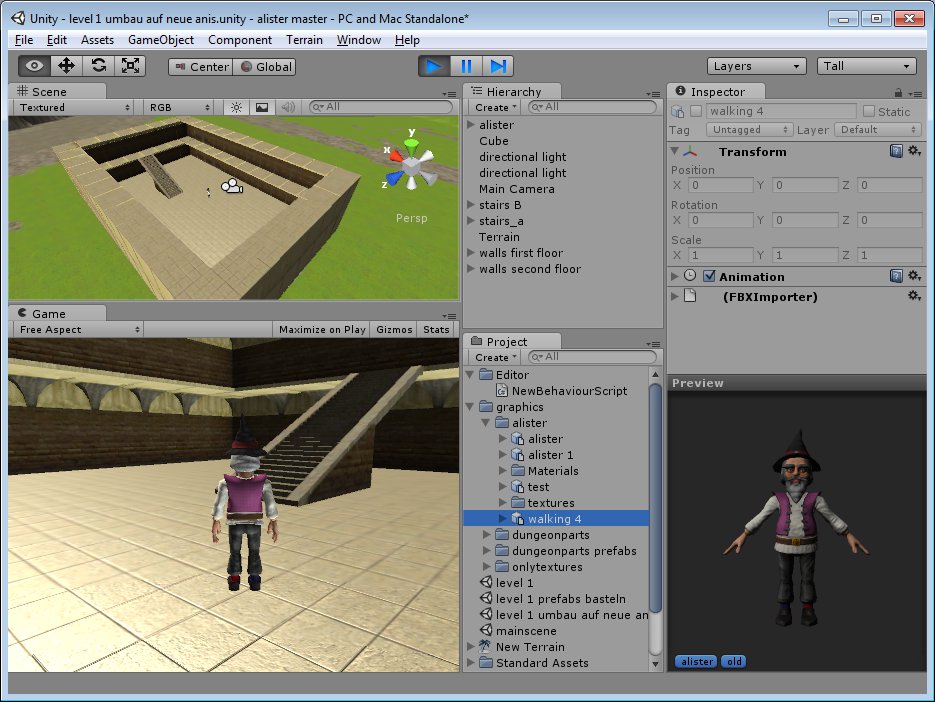Click the Stats button

tap(436, 329)
